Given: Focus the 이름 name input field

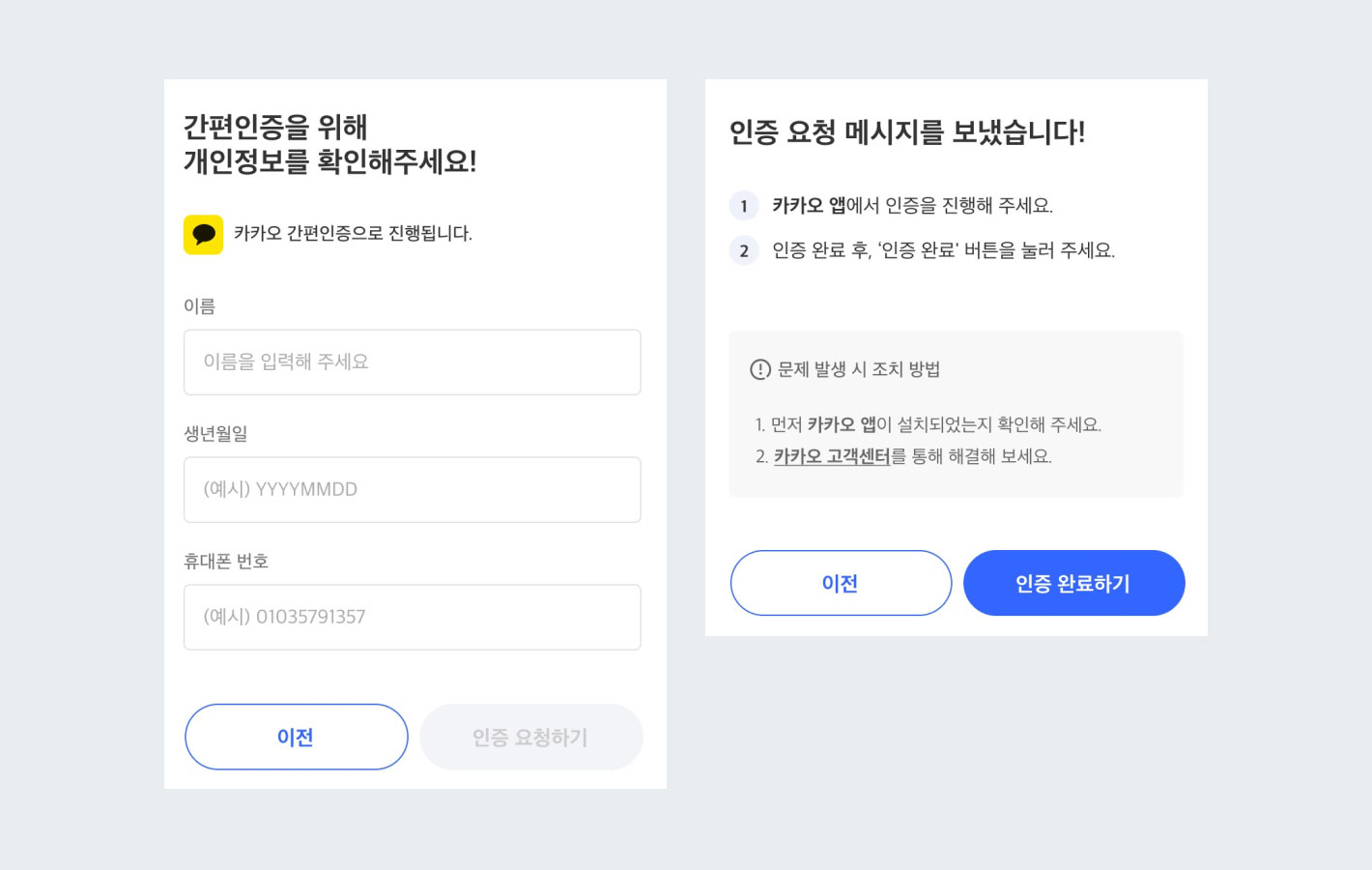Looking at the screenshot, I should 413,362.
